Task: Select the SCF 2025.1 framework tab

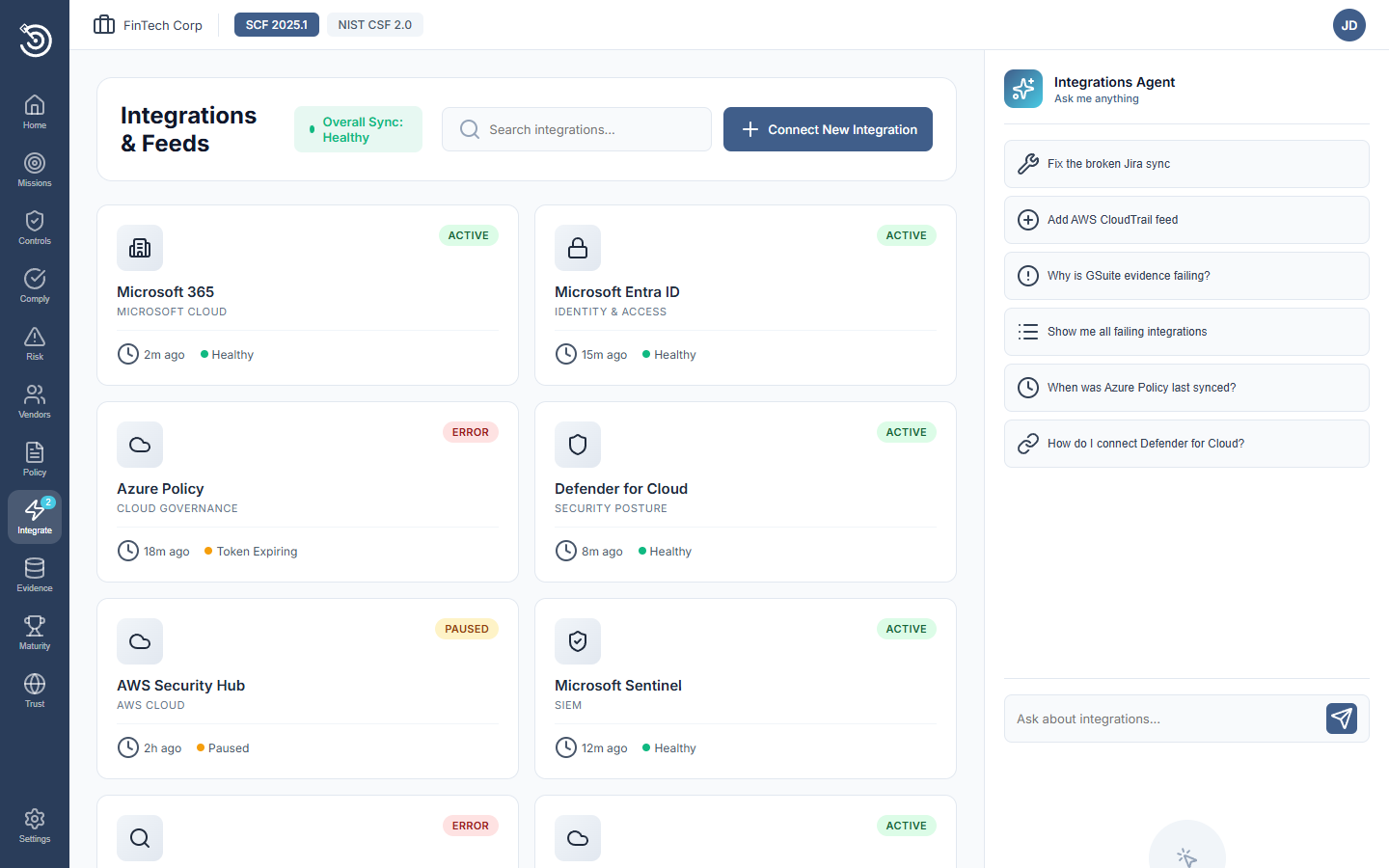Action: (277, 25)
